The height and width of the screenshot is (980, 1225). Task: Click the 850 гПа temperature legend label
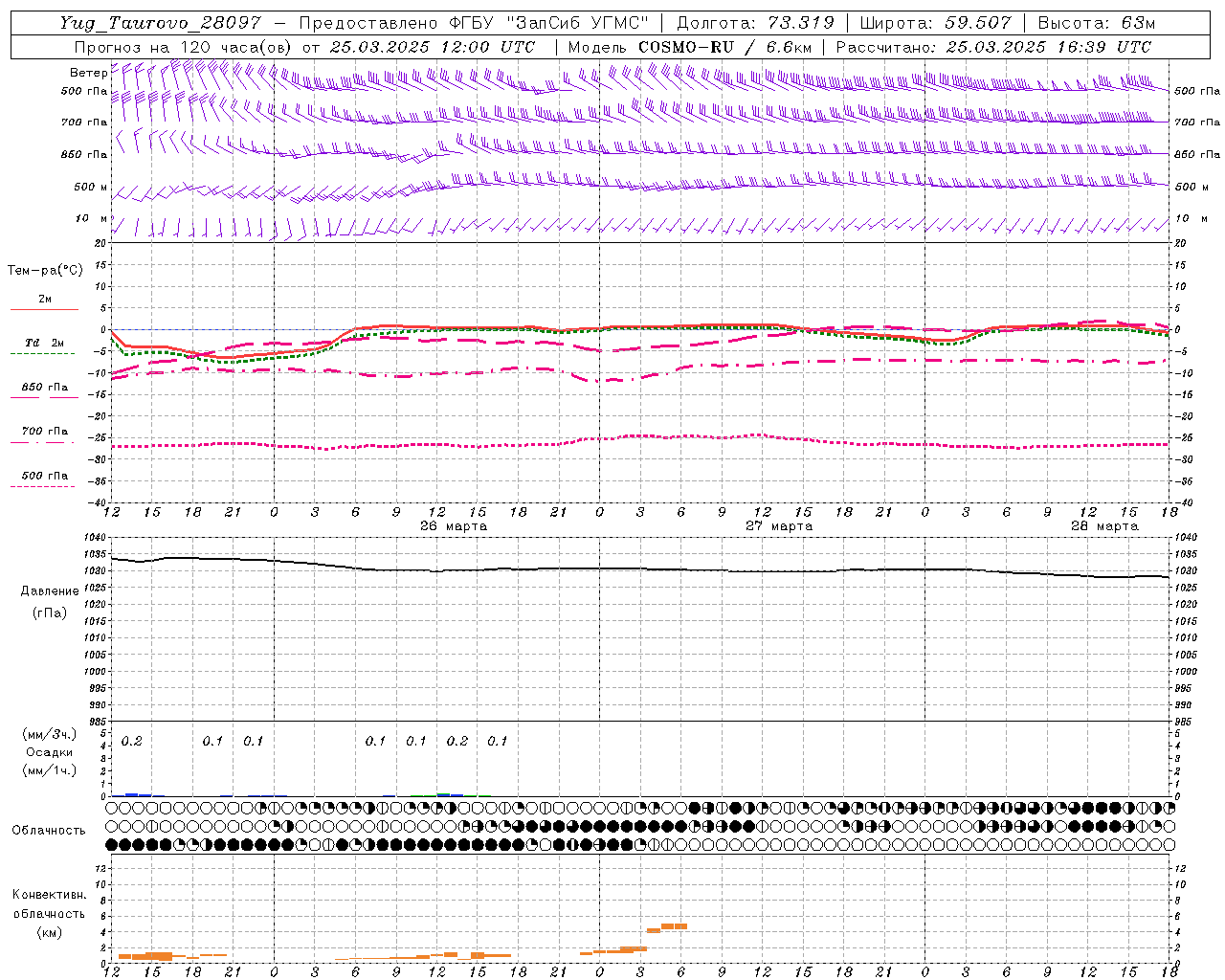pyautogui.click(x=44, y=388)
